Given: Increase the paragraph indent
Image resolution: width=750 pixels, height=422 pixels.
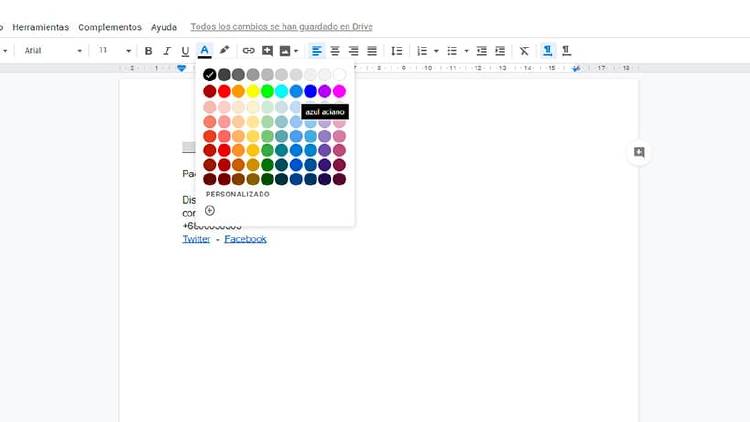Looking at the screenshot, I should [x=500, y=51].
